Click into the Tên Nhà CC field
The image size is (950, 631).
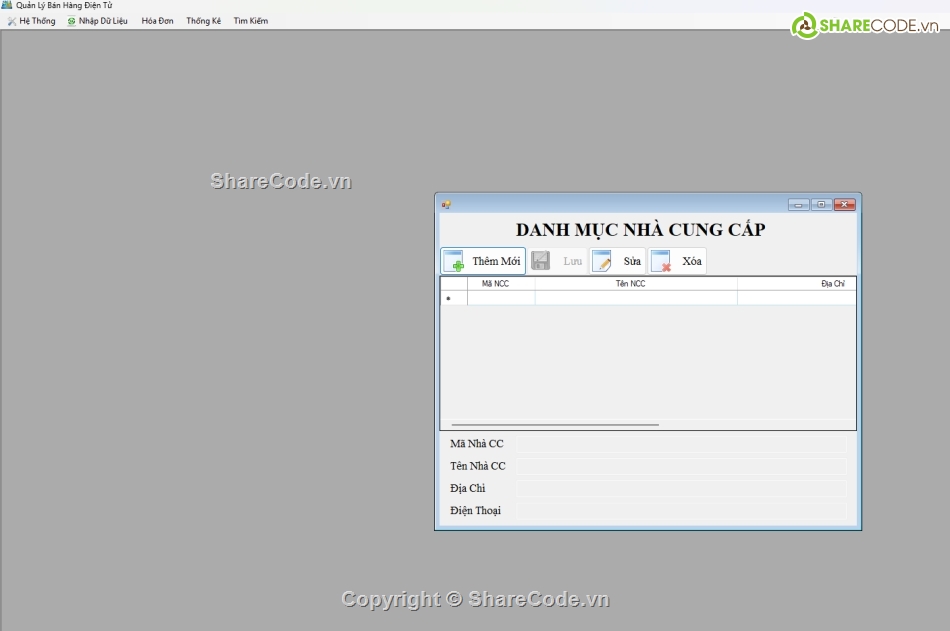(x=681, y=466)
